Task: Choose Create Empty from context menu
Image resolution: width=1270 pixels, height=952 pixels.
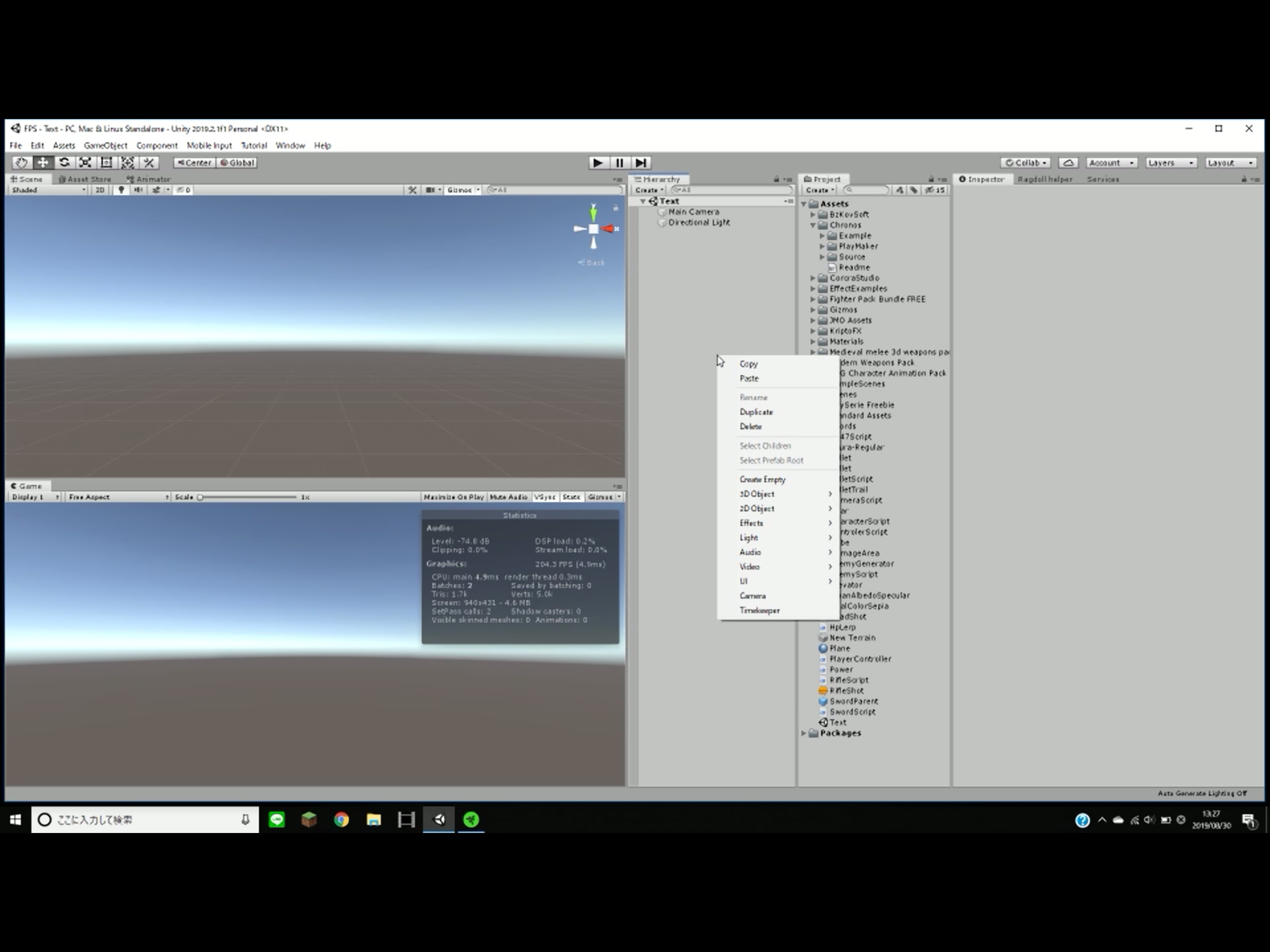Action: [762, 479]
